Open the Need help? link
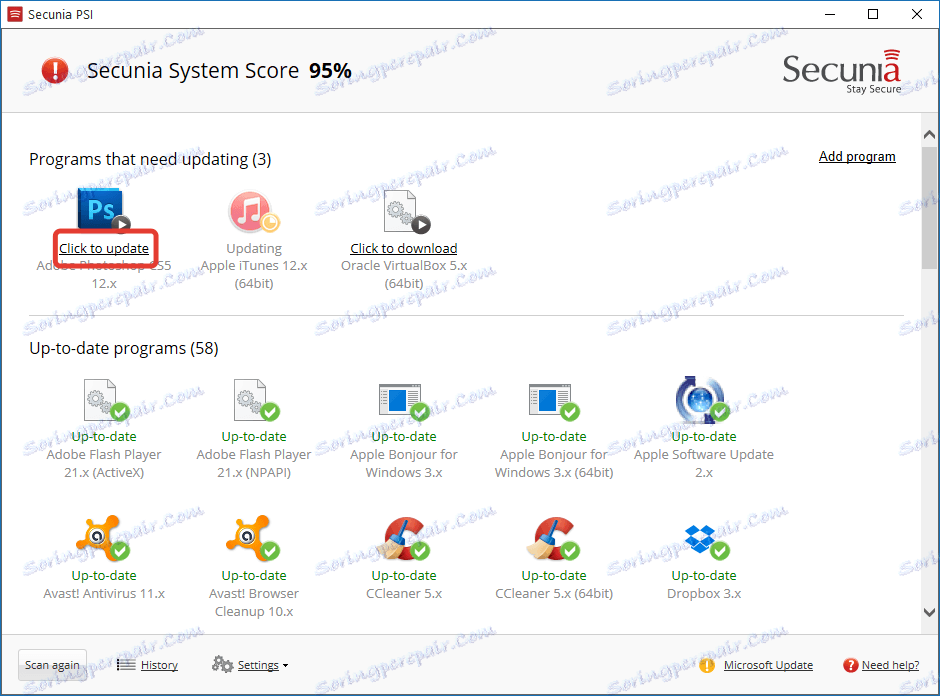940x696 pixels. (x=890, y=665)
